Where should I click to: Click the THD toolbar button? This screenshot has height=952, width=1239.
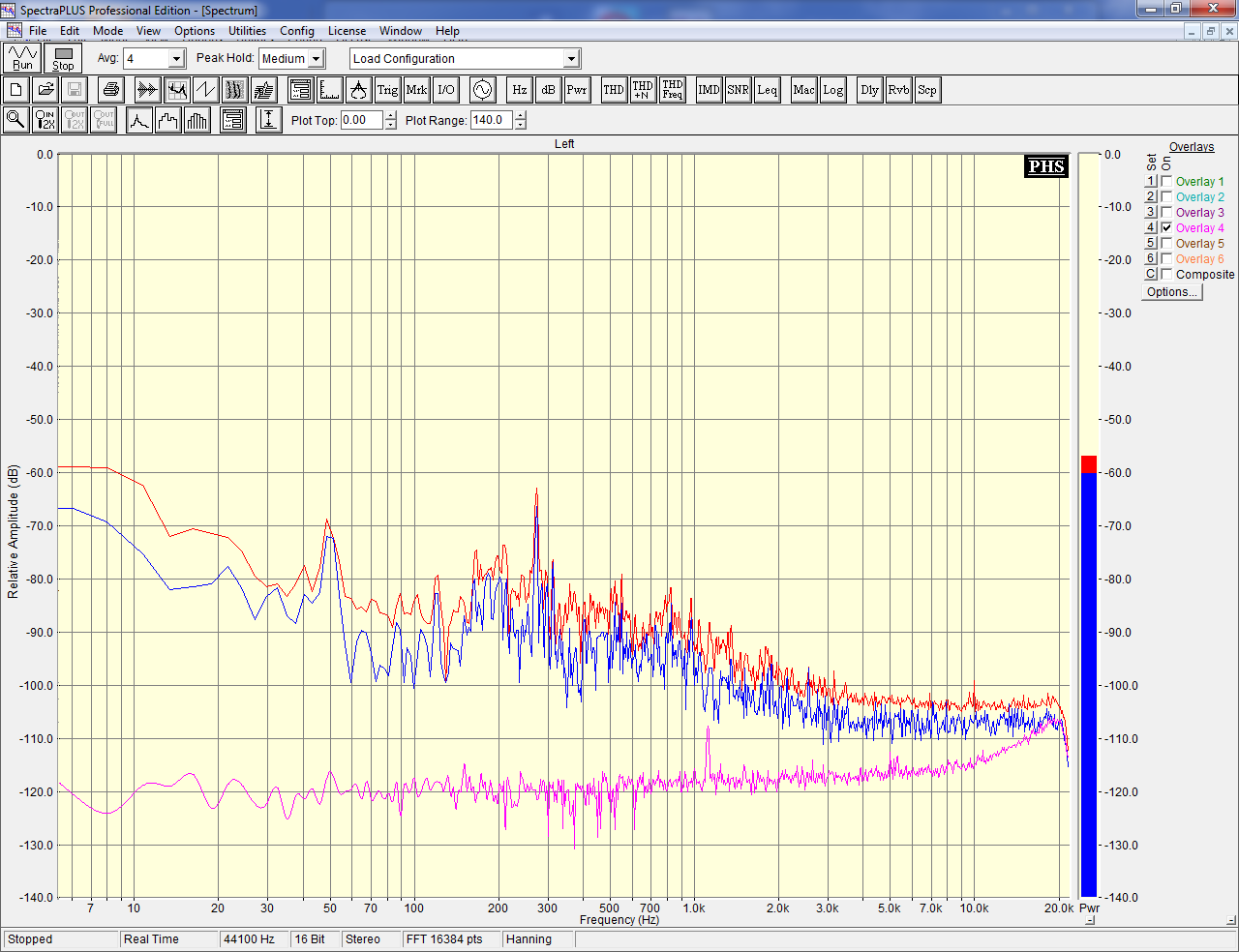(x=614, y=90)
